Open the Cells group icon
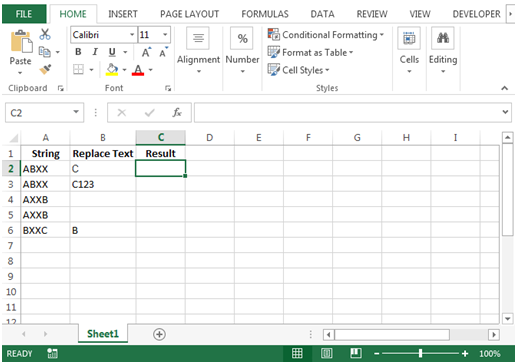Screen dimensions: 517x364 coord(409,38)
